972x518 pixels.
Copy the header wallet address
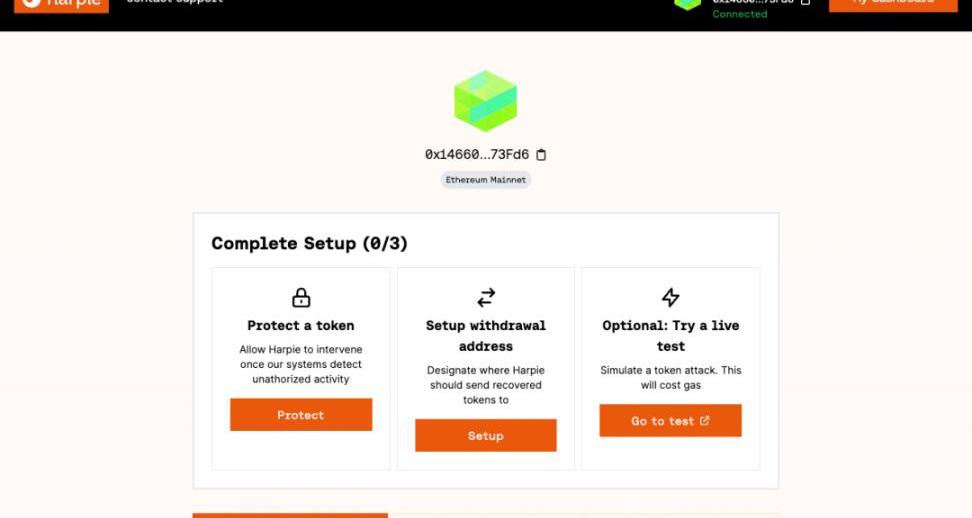tap(806, 3)
